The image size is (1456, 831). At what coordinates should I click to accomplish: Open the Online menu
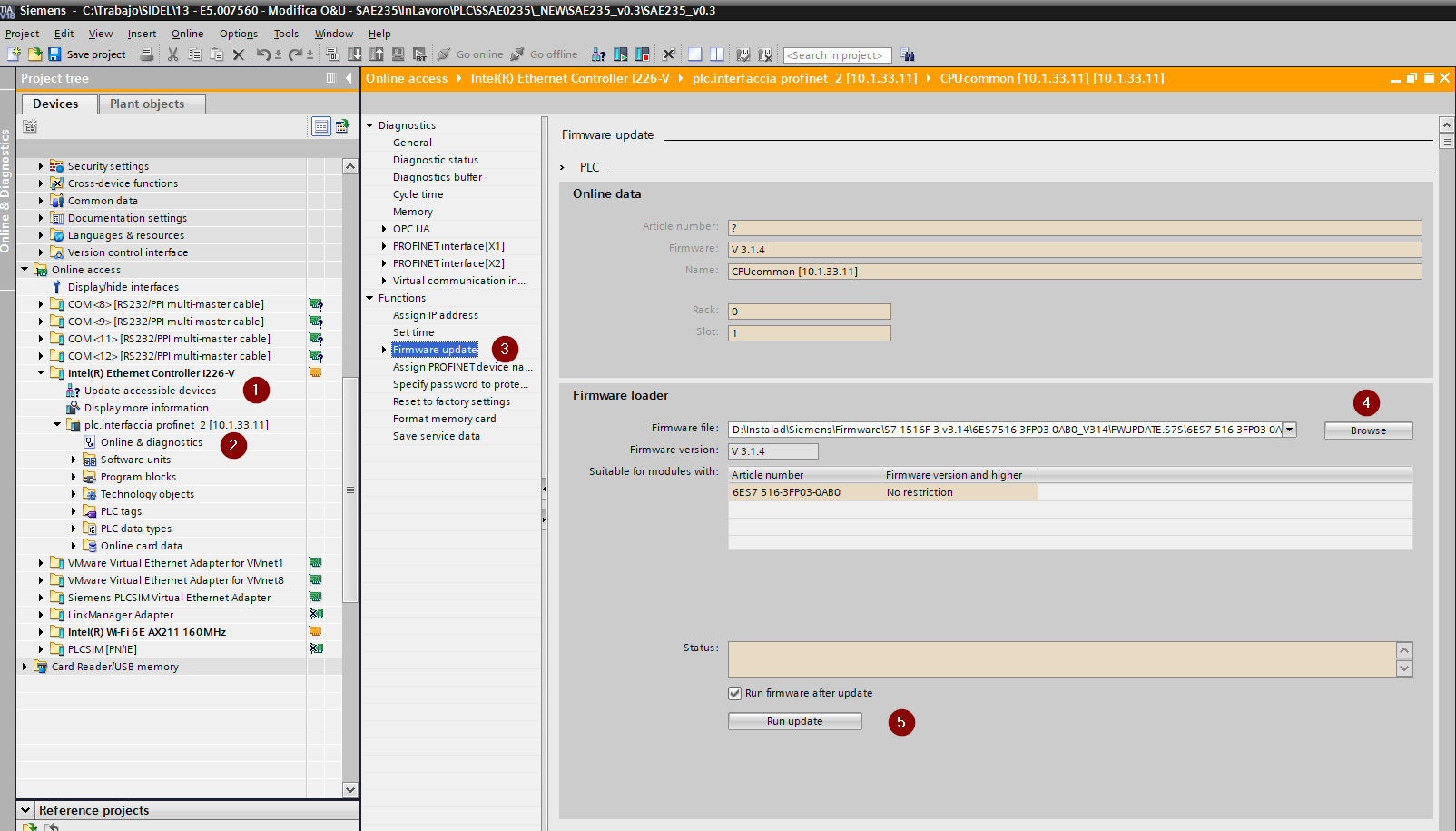click(187, 34)
